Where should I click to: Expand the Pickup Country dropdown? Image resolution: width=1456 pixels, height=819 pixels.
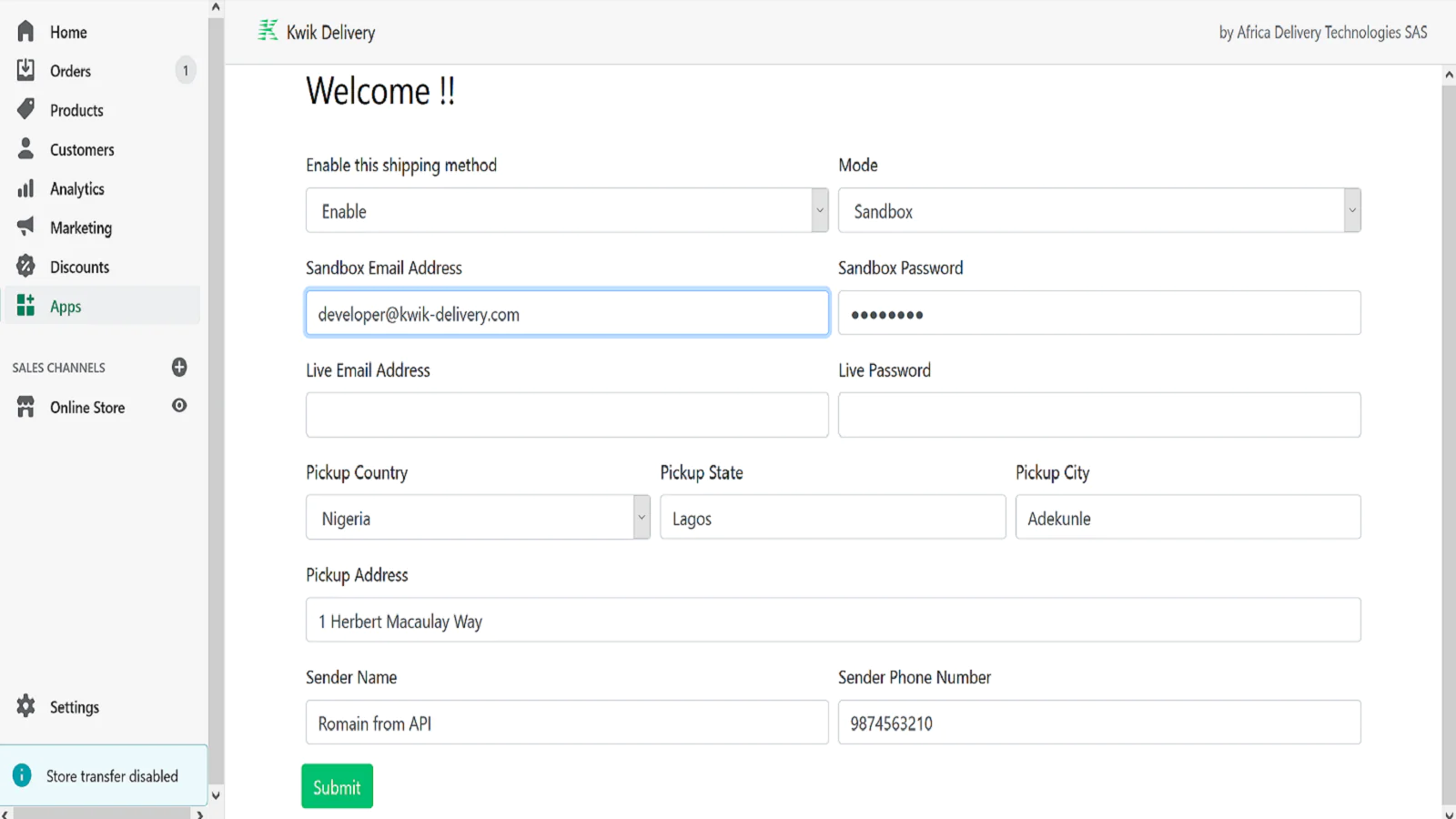(x=641, y=517)
